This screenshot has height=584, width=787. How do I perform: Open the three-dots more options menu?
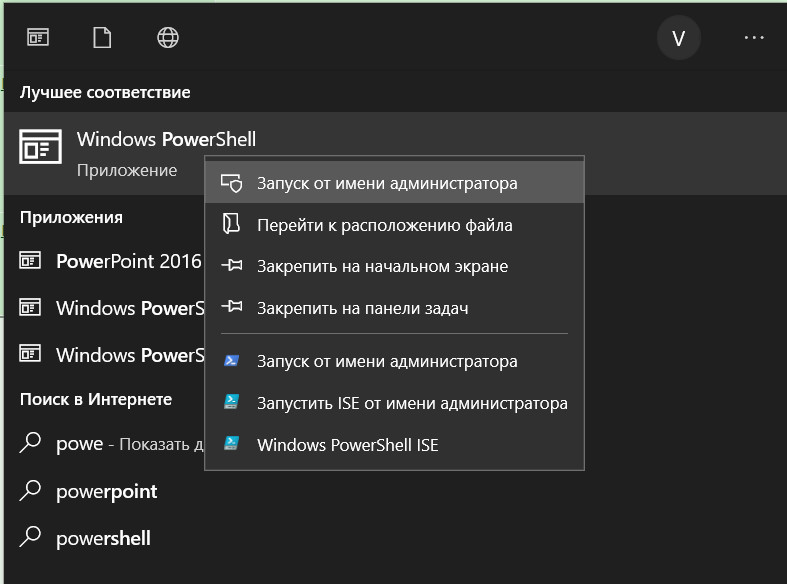coord(754,38)
